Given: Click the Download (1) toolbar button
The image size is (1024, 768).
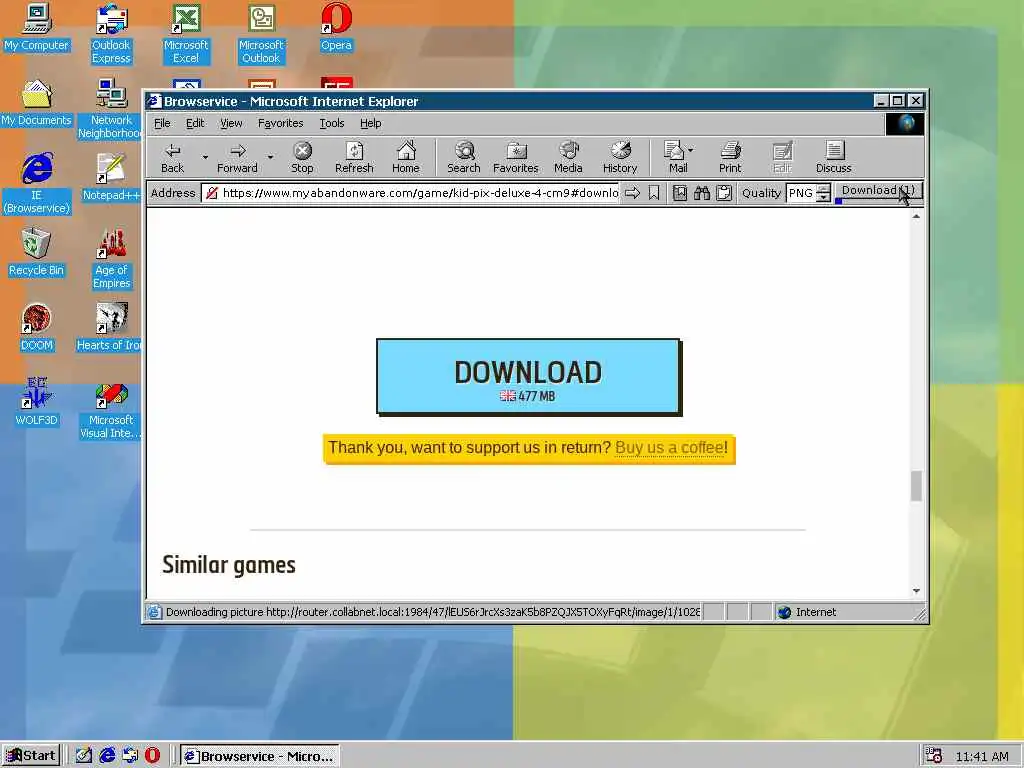Looking at the screenshot, I should (x=879, y=191).
